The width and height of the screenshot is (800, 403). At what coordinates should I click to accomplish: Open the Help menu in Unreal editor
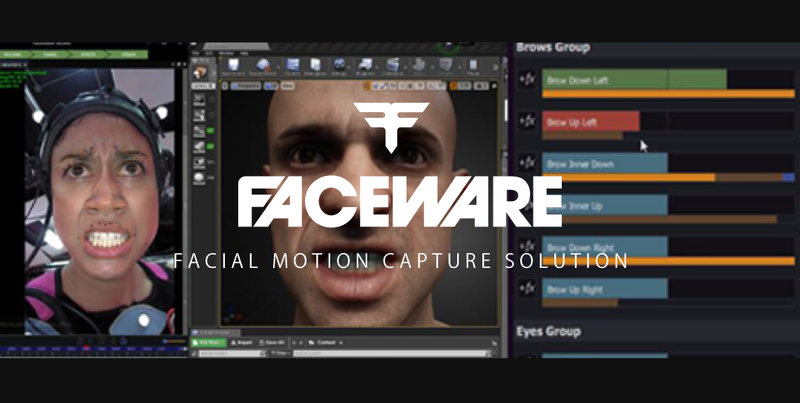(244, 53)
